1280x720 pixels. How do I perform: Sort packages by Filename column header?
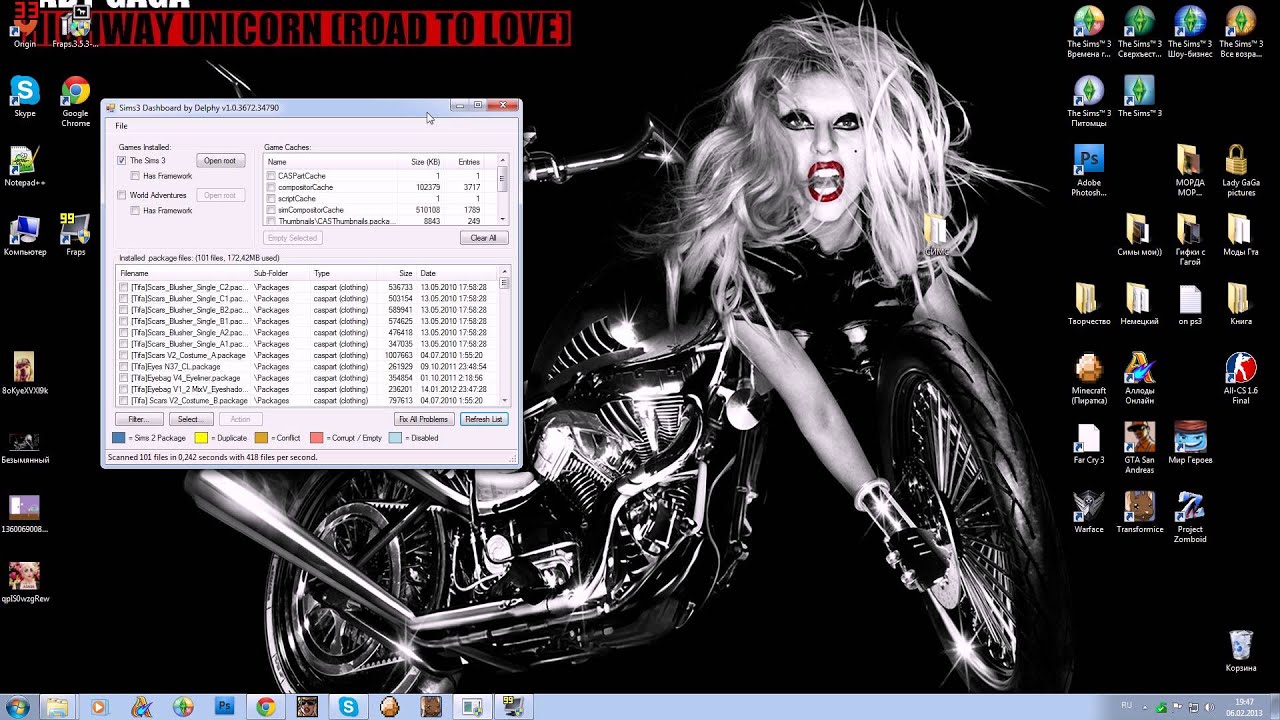tap(183, 273)
